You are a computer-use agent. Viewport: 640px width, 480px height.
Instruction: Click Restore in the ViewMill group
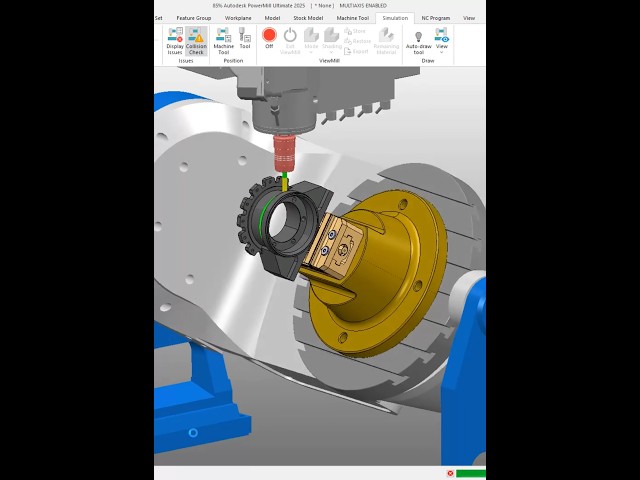click(357, 41)
